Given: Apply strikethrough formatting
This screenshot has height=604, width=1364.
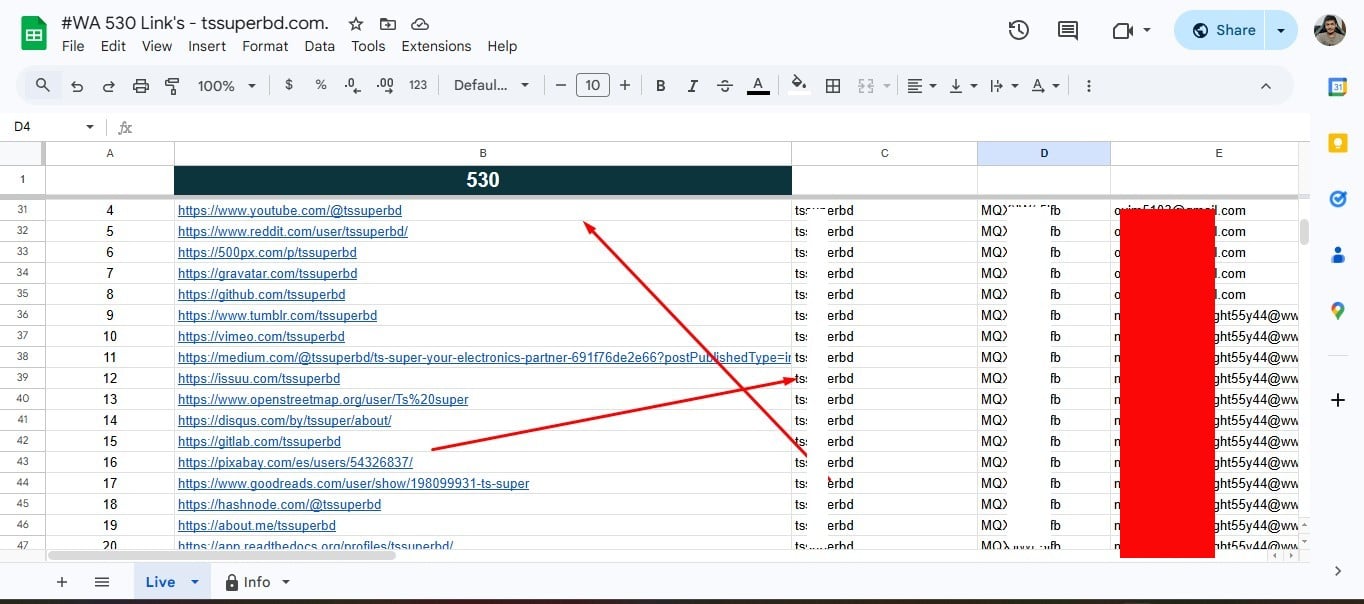Looking at the screenshot, I should click(724, 85).
